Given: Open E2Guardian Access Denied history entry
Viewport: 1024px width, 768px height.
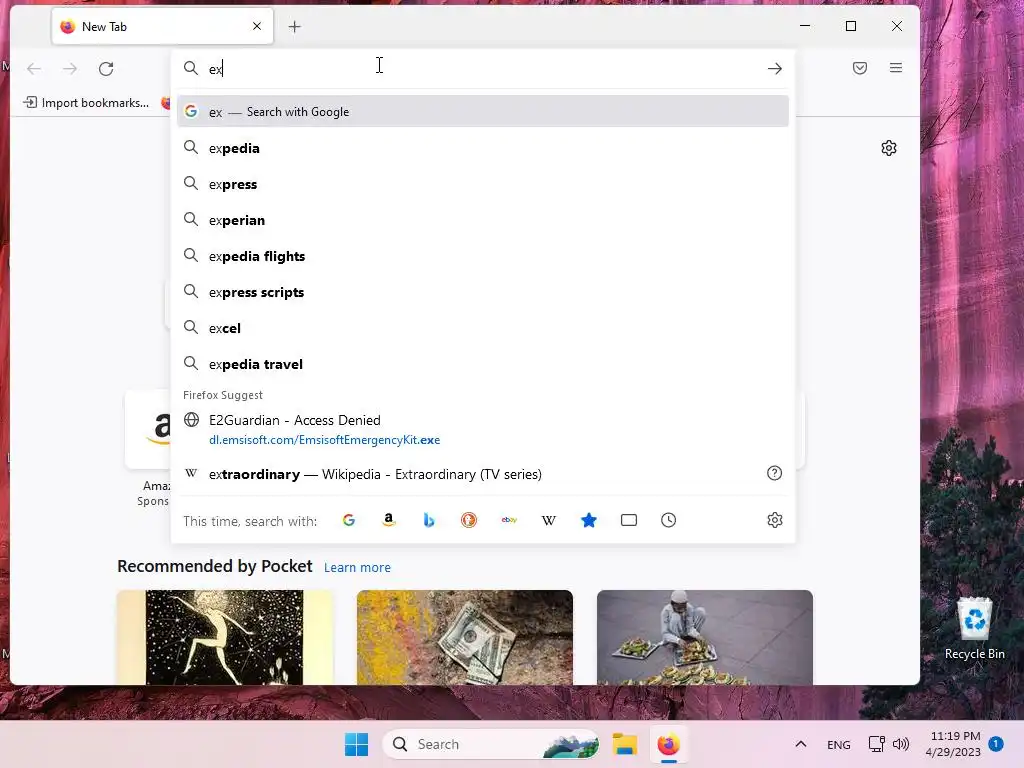Looking at the screenshot, I should [x=483, y=430].
